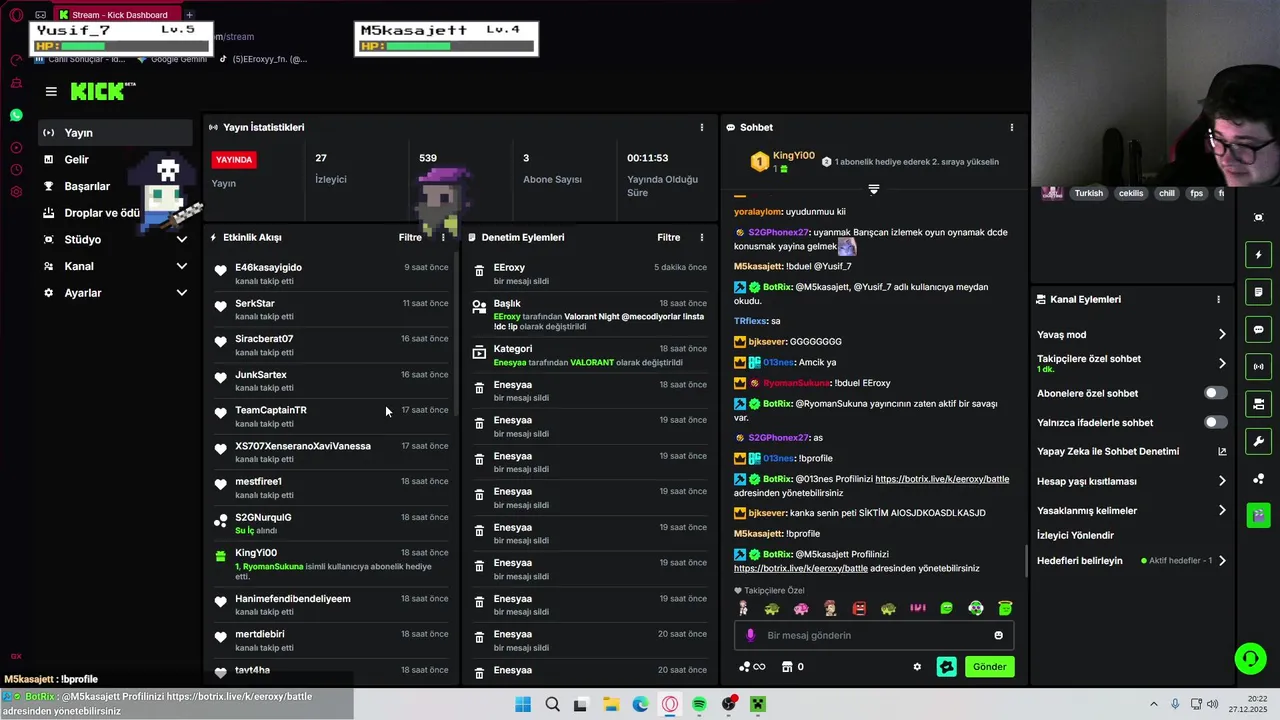Open Kanal Eylemleri three-dot menu

1218,299
